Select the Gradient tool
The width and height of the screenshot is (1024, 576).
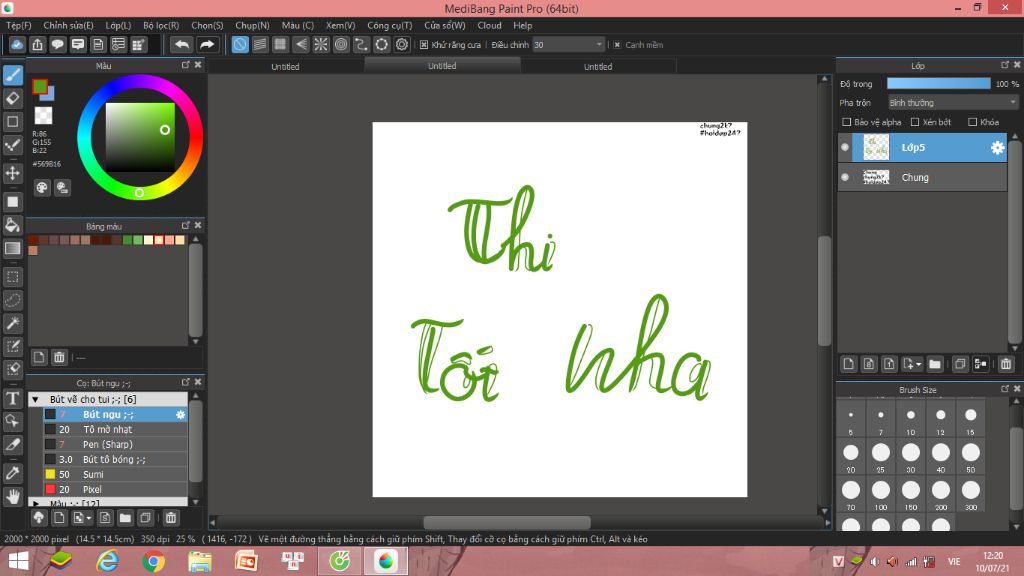(x=12, y=248)
